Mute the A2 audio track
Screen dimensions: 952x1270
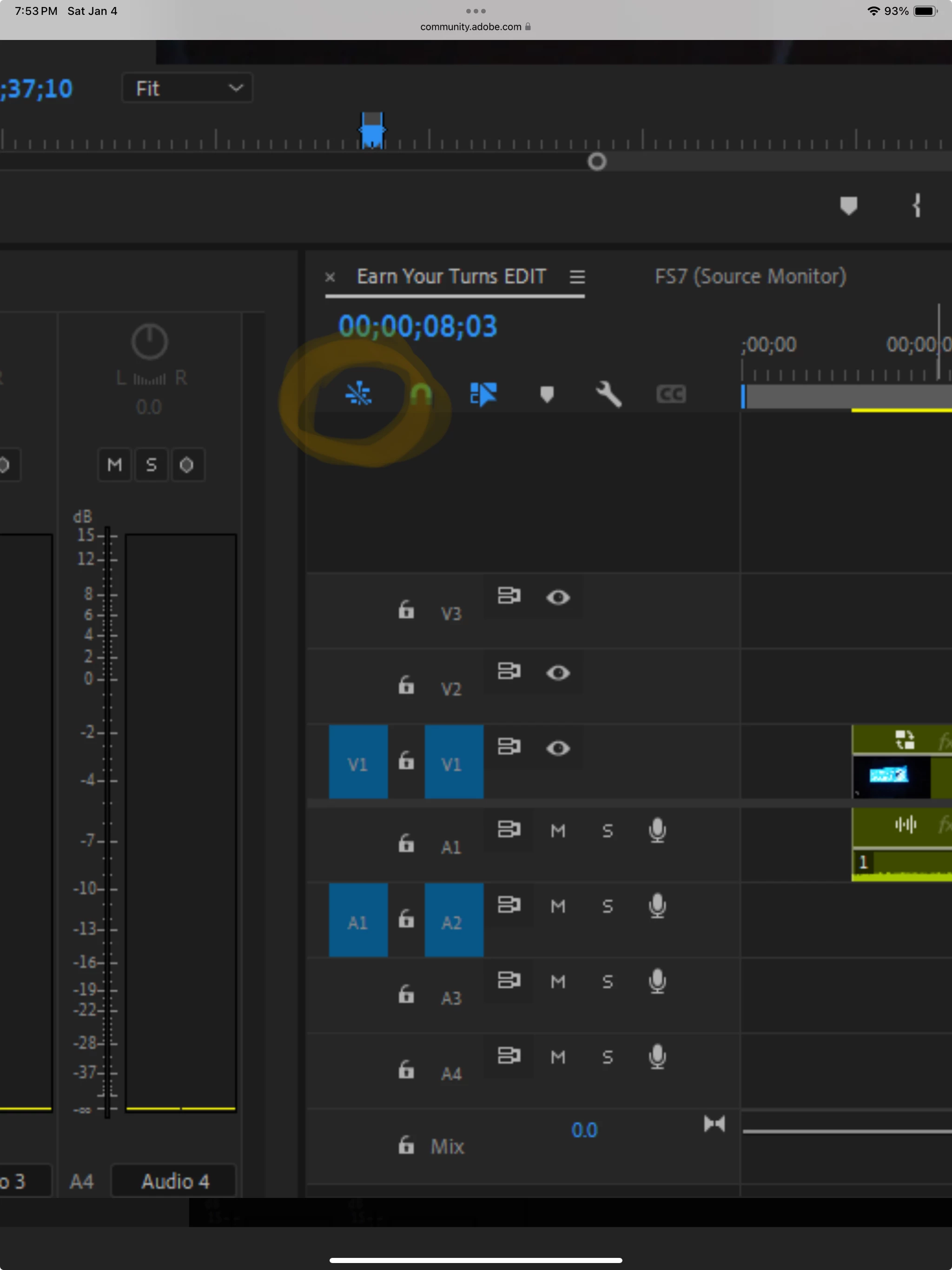coord(557,906)
